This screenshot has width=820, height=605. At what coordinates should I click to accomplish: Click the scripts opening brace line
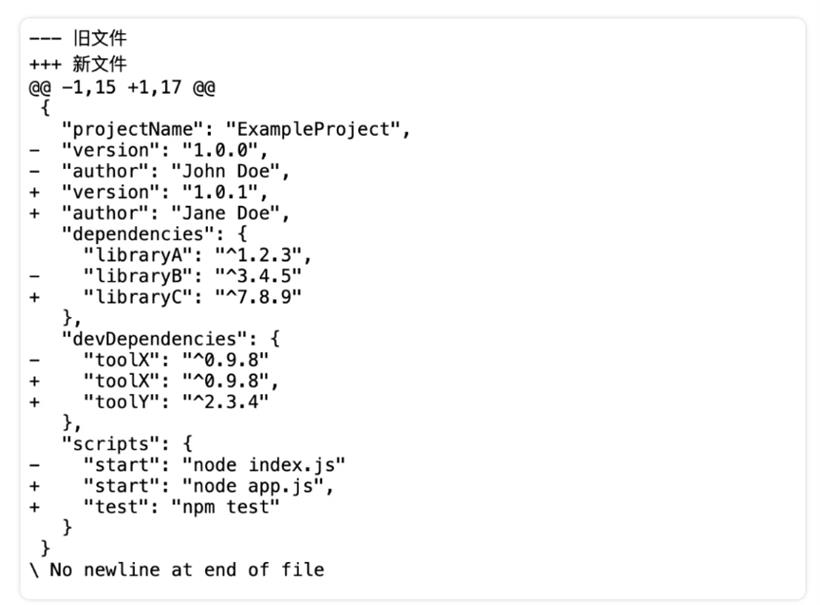point(127,444)
